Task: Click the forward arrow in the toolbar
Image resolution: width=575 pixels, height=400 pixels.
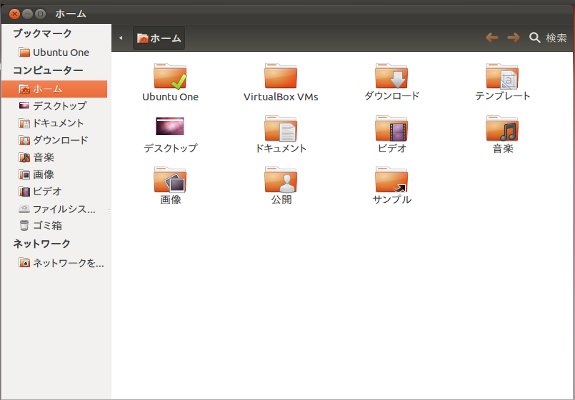Action: [x=513, y=37]
